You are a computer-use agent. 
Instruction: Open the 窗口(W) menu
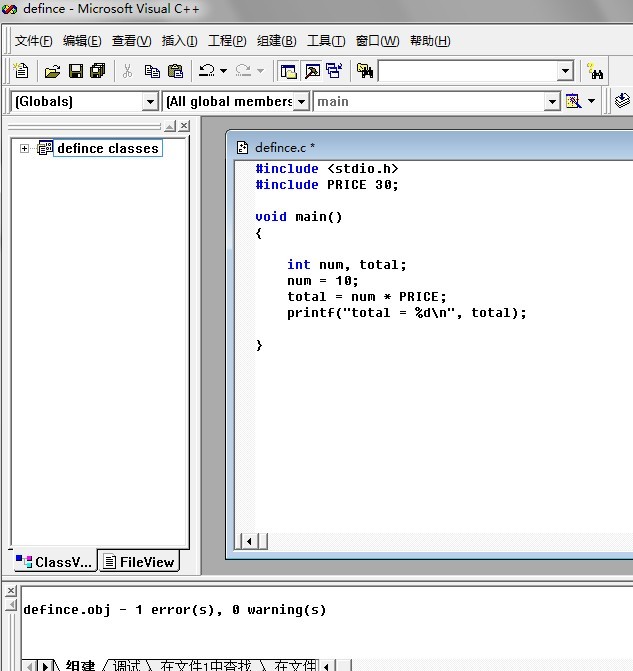[377, 41]
